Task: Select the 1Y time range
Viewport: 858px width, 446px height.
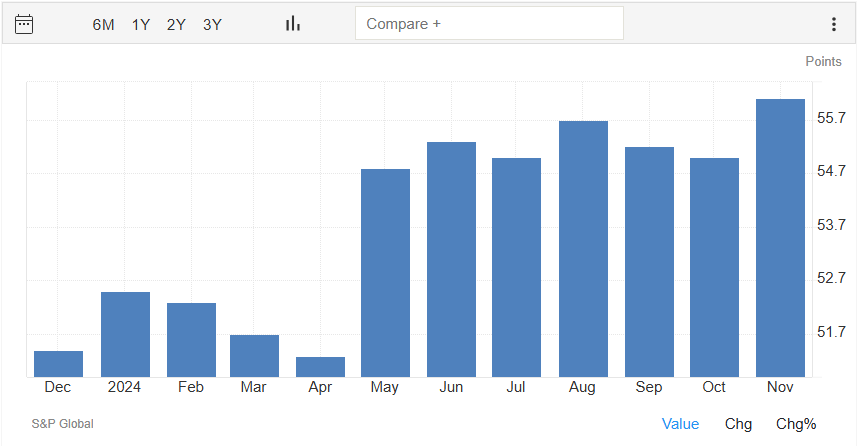Action: click(x=141, y=25)
